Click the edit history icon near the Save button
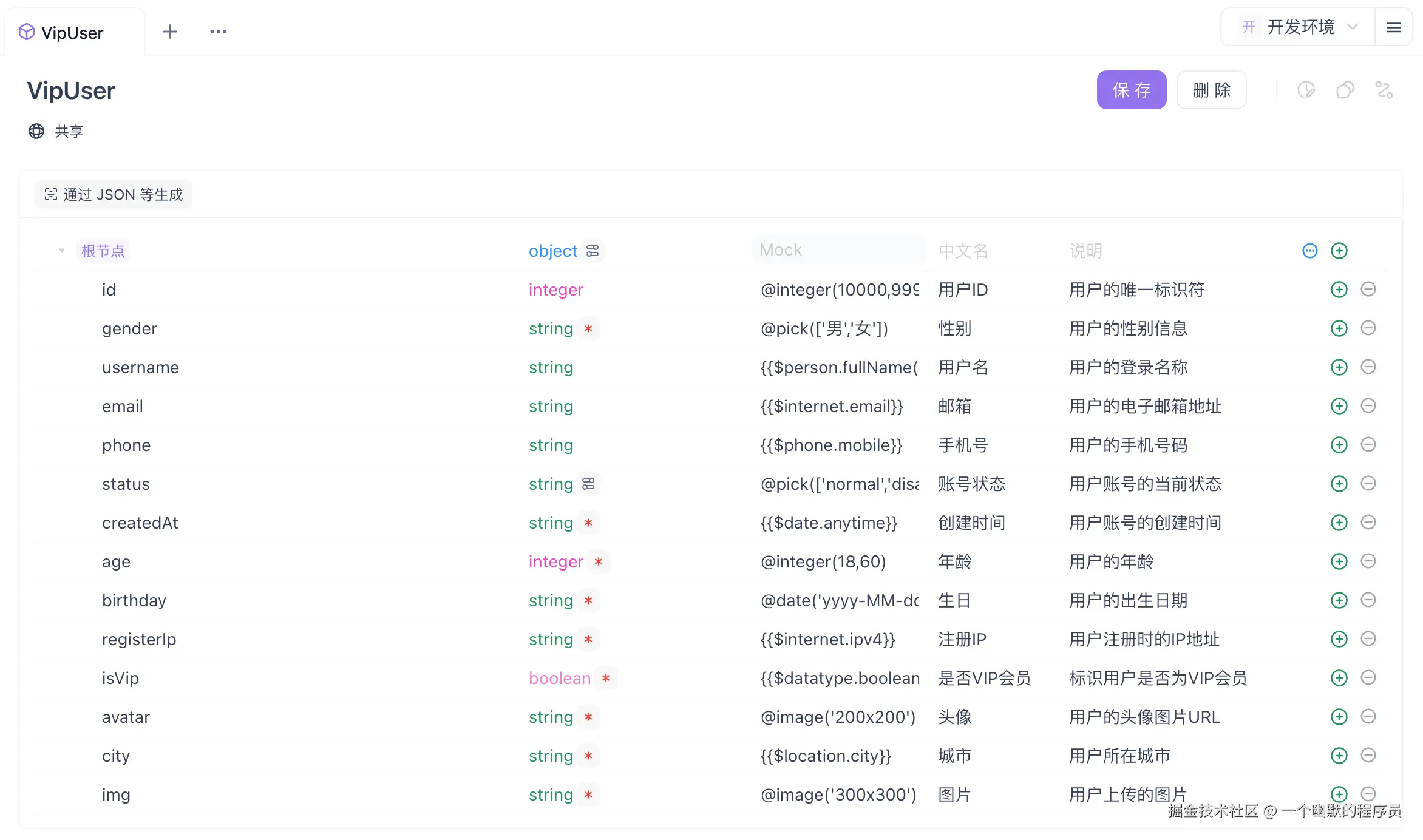 click(x=1306, y=90)
